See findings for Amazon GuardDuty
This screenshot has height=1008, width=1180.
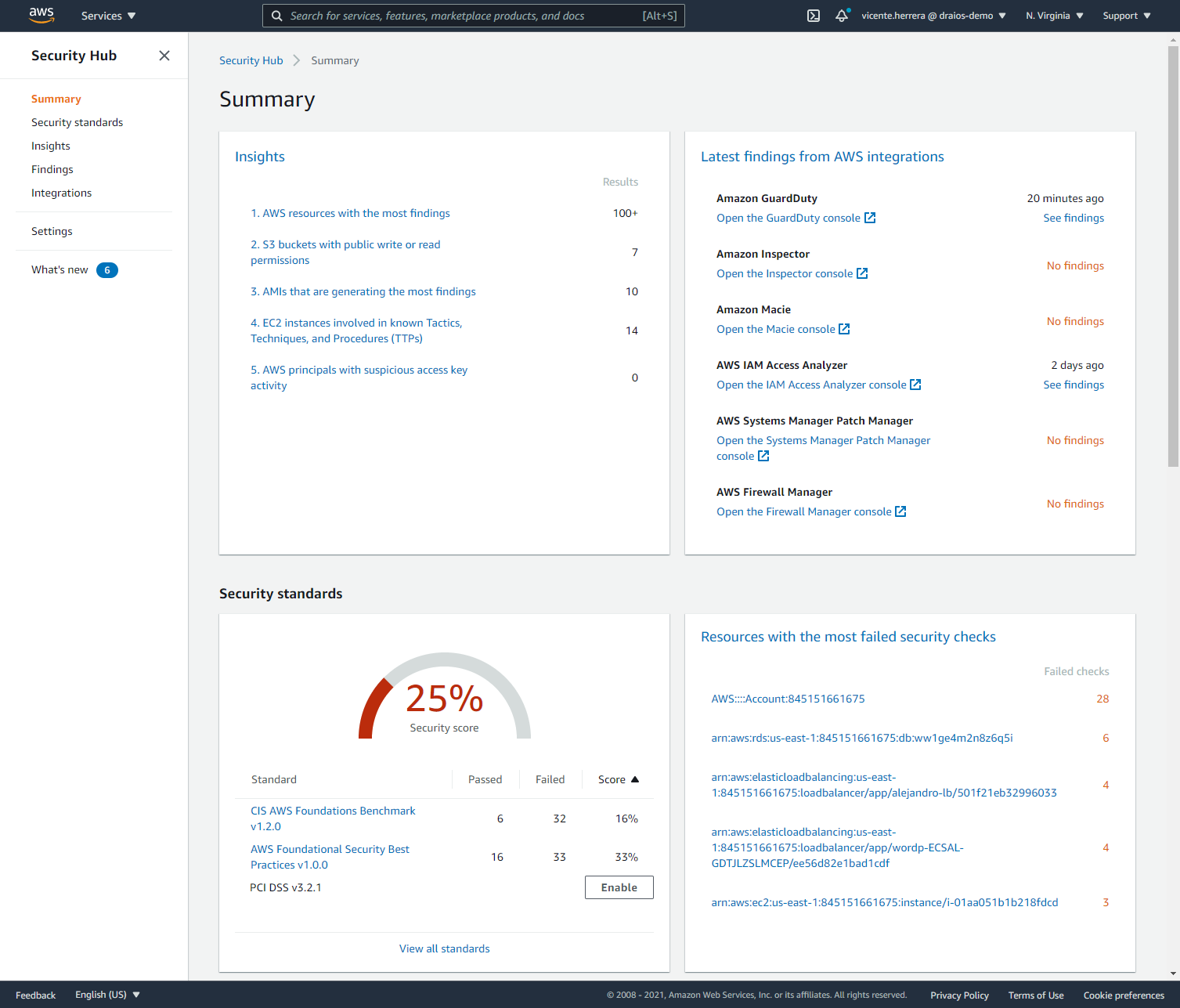(x=1074, y=218)
